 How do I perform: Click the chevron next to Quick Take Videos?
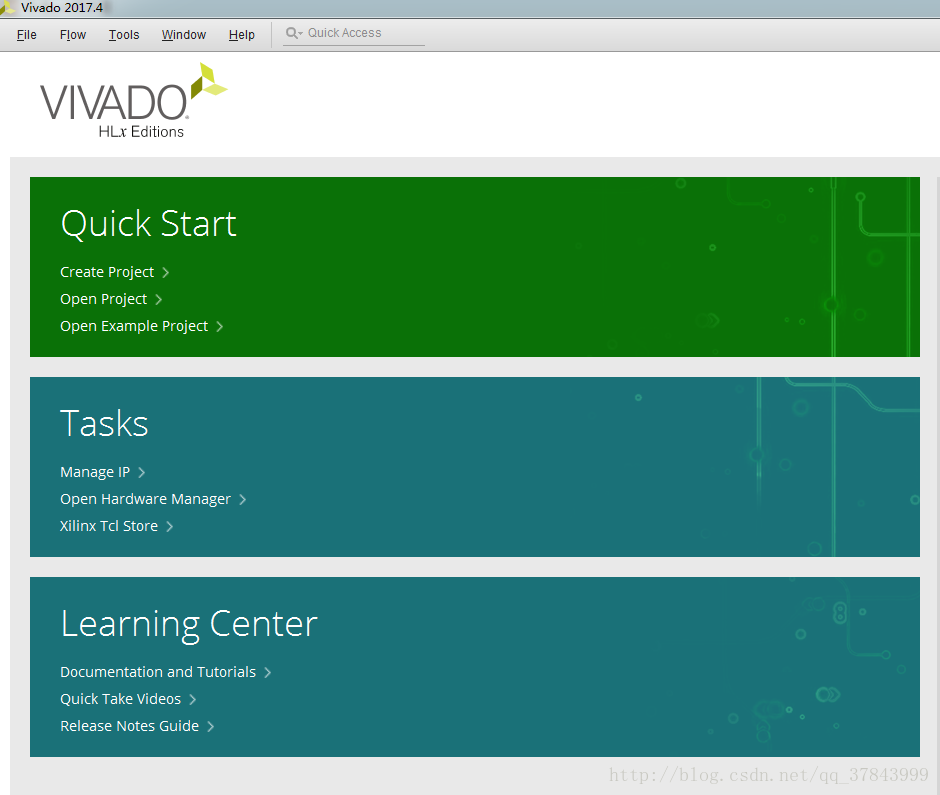point(192,700)
